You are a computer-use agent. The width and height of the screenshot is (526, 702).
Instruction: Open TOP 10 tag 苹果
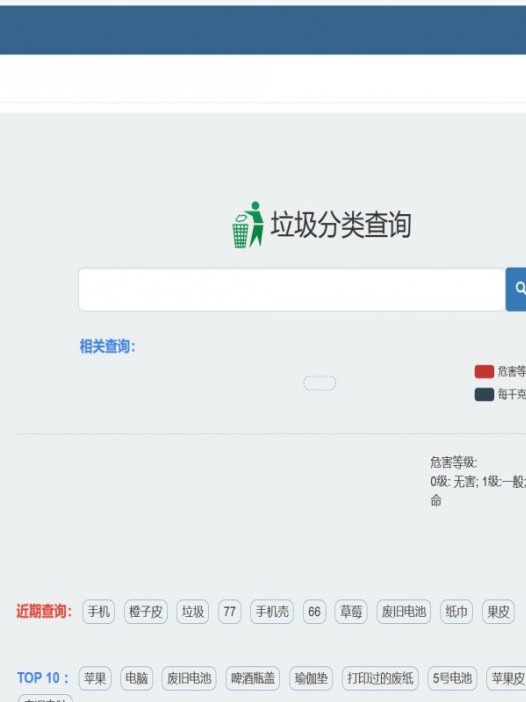pos(95,678)
